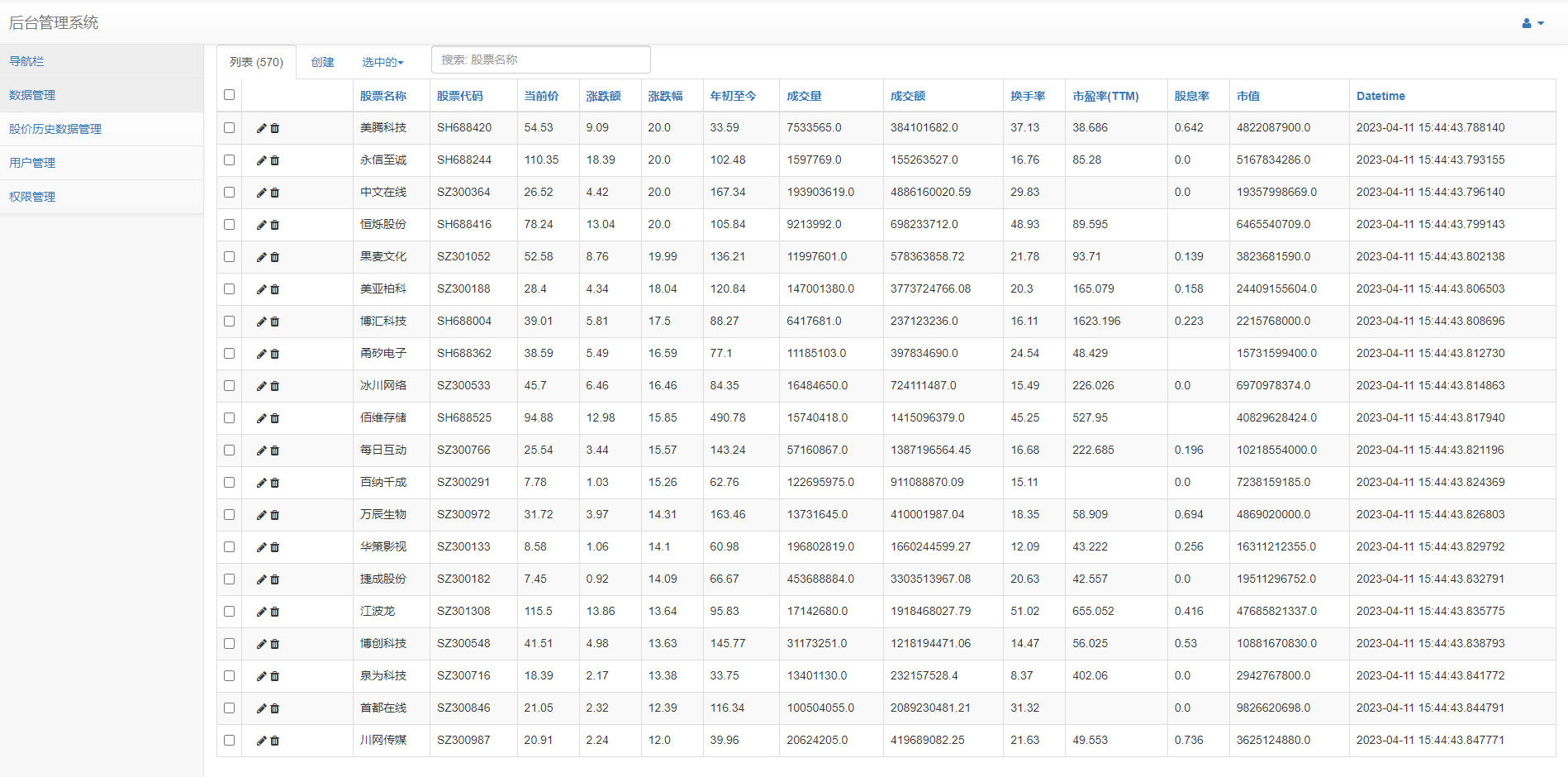Click the 后台管理系统 title at top left
Screen dimensions: 1568x777
click(x=54, y=23)
